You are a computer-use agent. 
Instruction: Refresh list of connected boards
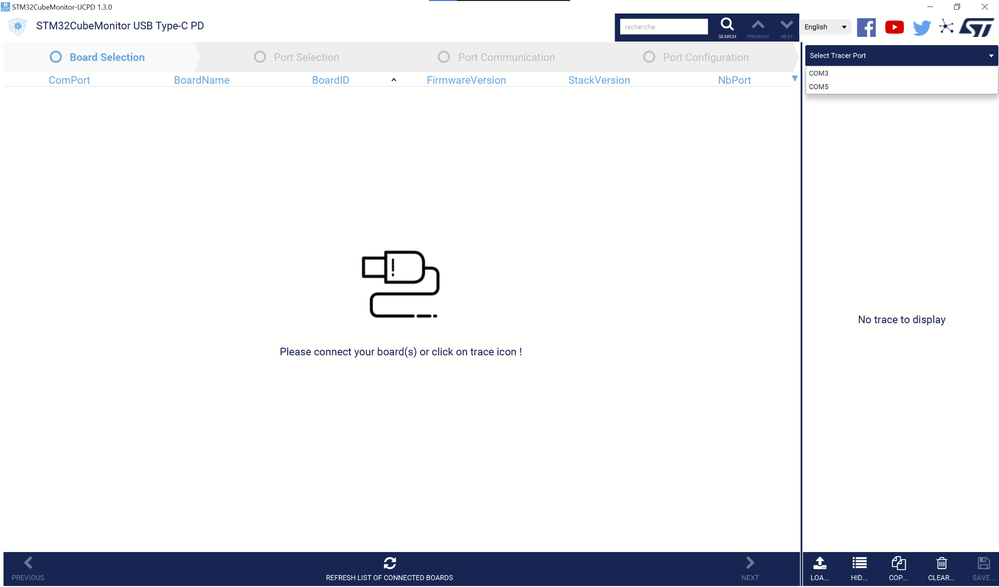click(x=389, y=569)
